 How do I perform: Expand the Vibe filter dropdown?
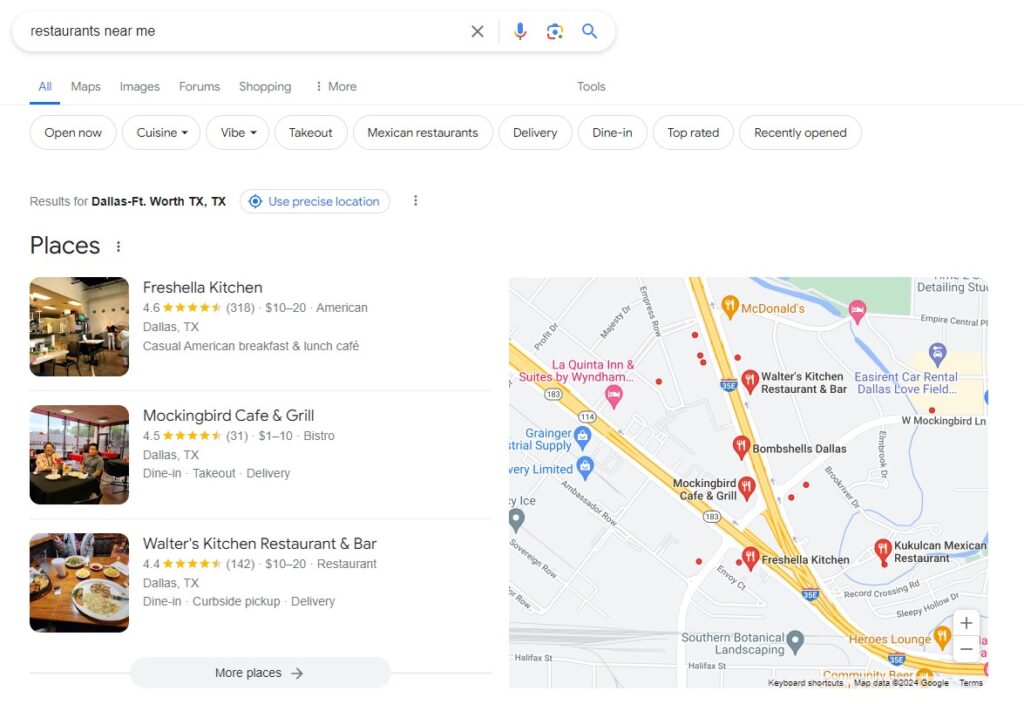tap(238, 133)
